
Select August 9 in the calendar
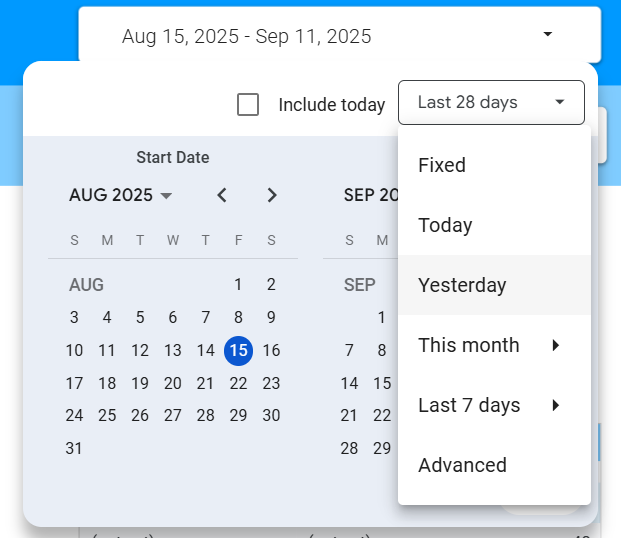pyautogui.click(x=271, y=318)
